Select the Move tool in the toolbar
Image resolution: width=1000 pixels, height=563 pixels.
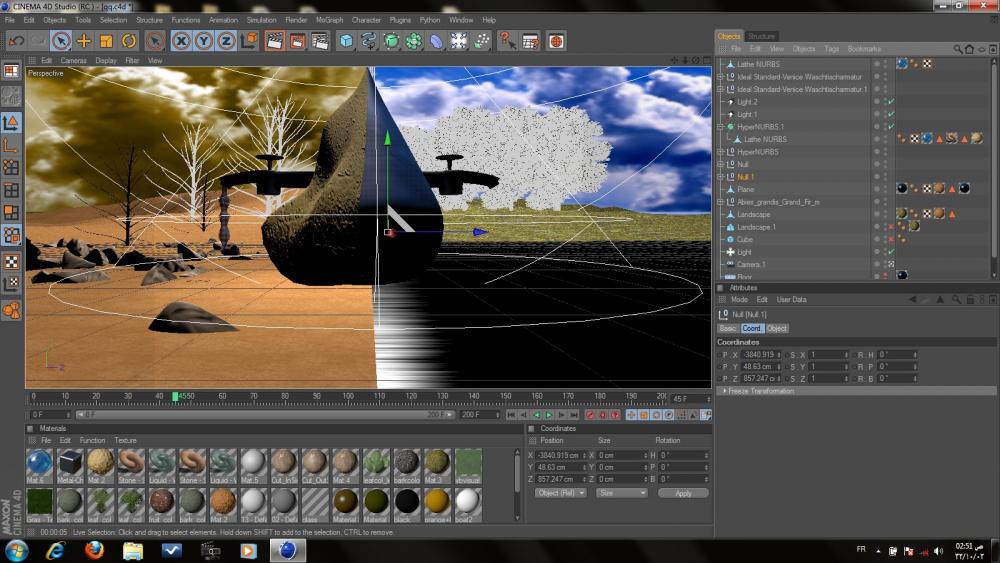click(x=84, y=41)
